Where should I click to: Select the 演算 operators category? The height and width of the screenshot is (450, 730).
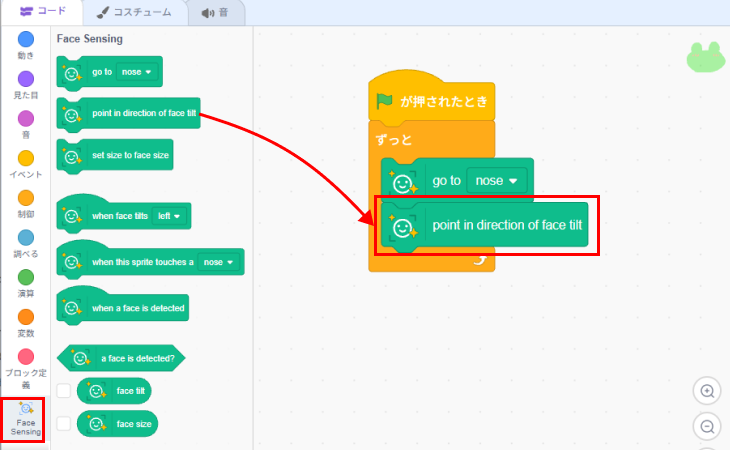pyautogui.click(x=26, y=277)
